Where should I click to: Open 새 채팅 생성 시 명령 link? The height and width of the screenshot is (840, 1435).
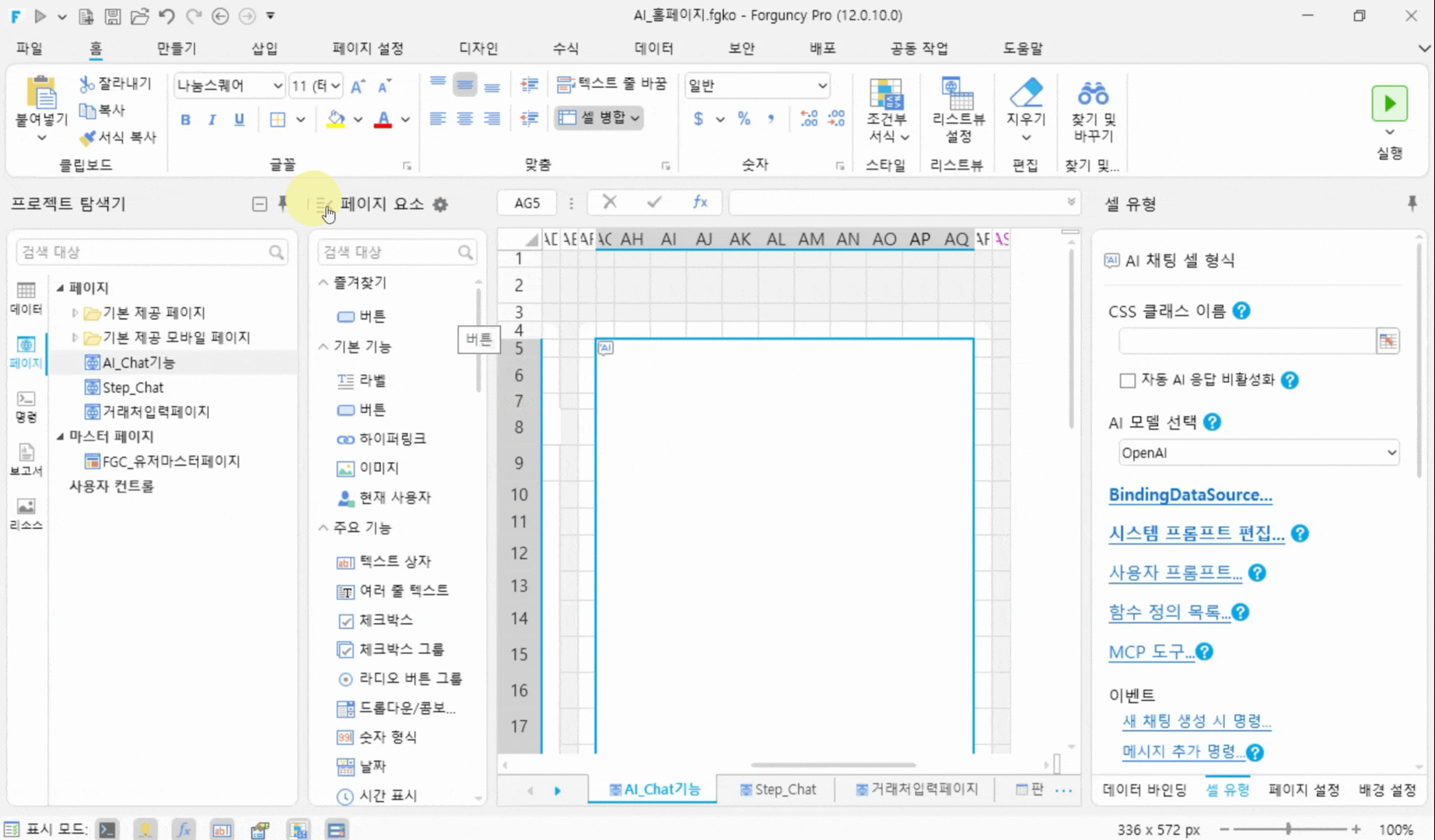pyautogui.click(x=1196, y=721)
